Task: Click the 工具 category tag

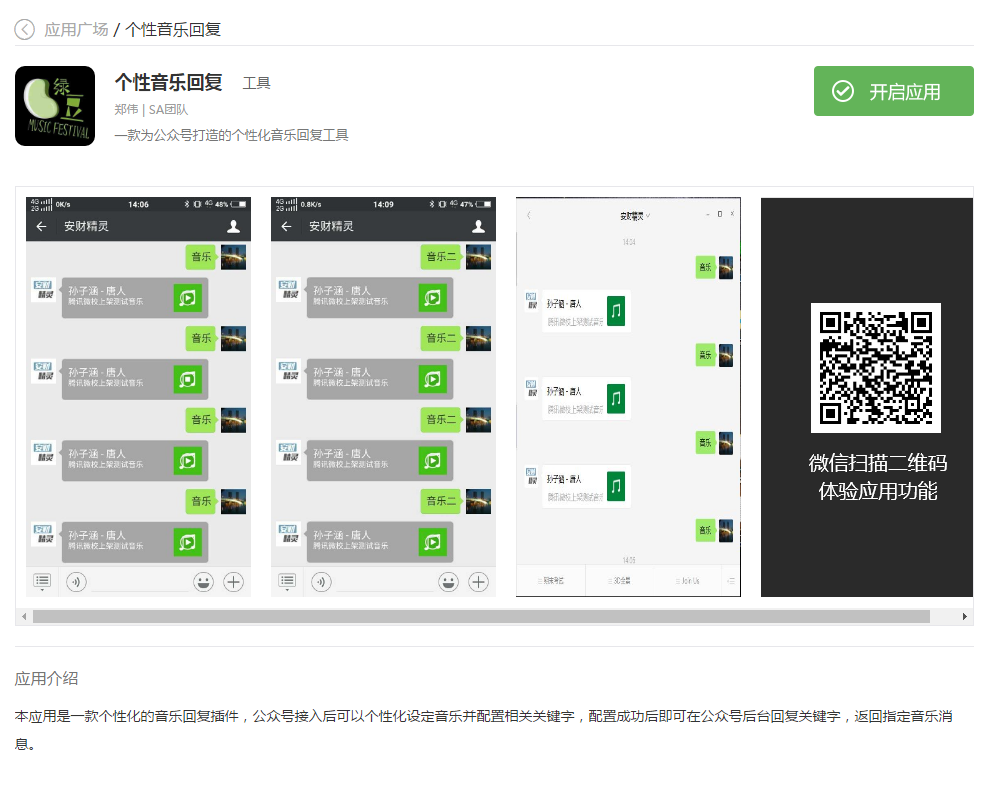Action: (x=257, y=83)
